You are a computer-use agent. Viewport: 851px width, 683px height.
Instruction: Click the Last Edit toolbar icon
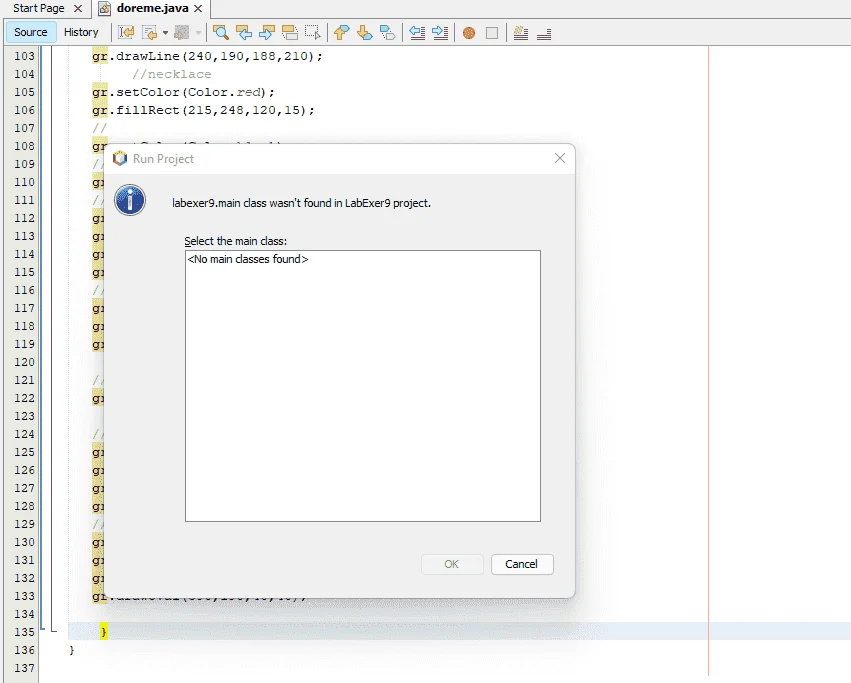pos(126,33)
